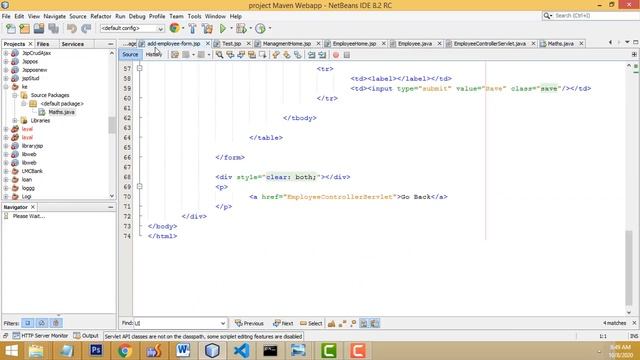Switch to the Services panel tab
Image resolution: width=640 pixels, height=360 pixels.
coord(73,44)
